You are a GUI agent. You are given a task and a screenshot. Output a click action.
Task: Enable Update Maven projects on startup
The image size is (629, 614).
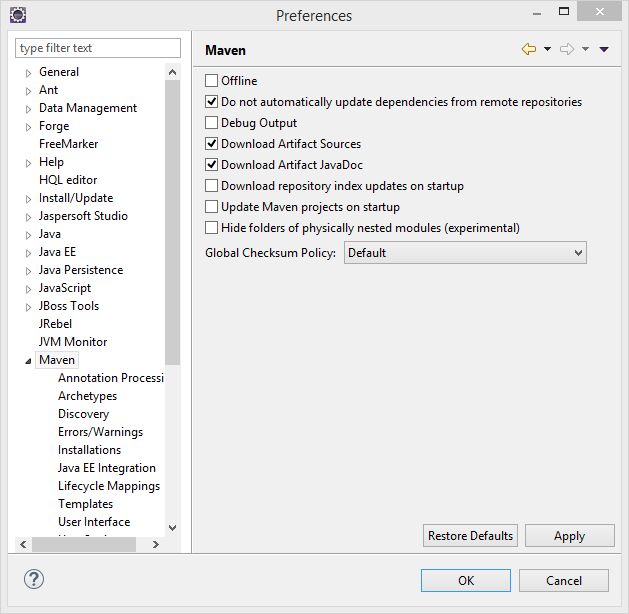click(211, 207)
